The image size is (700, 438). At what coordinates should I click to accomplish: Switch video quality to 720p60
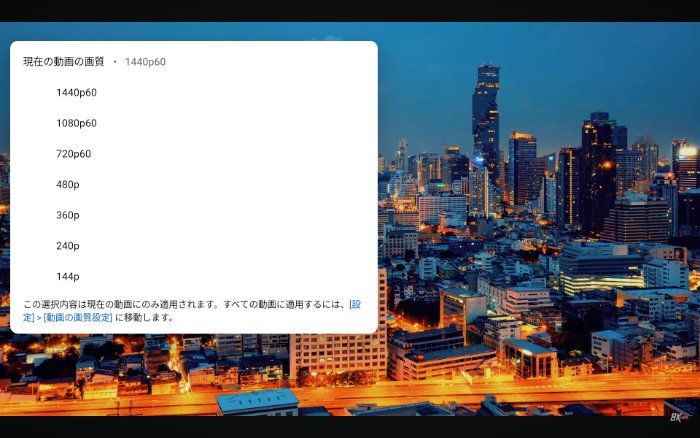point(73,154)
